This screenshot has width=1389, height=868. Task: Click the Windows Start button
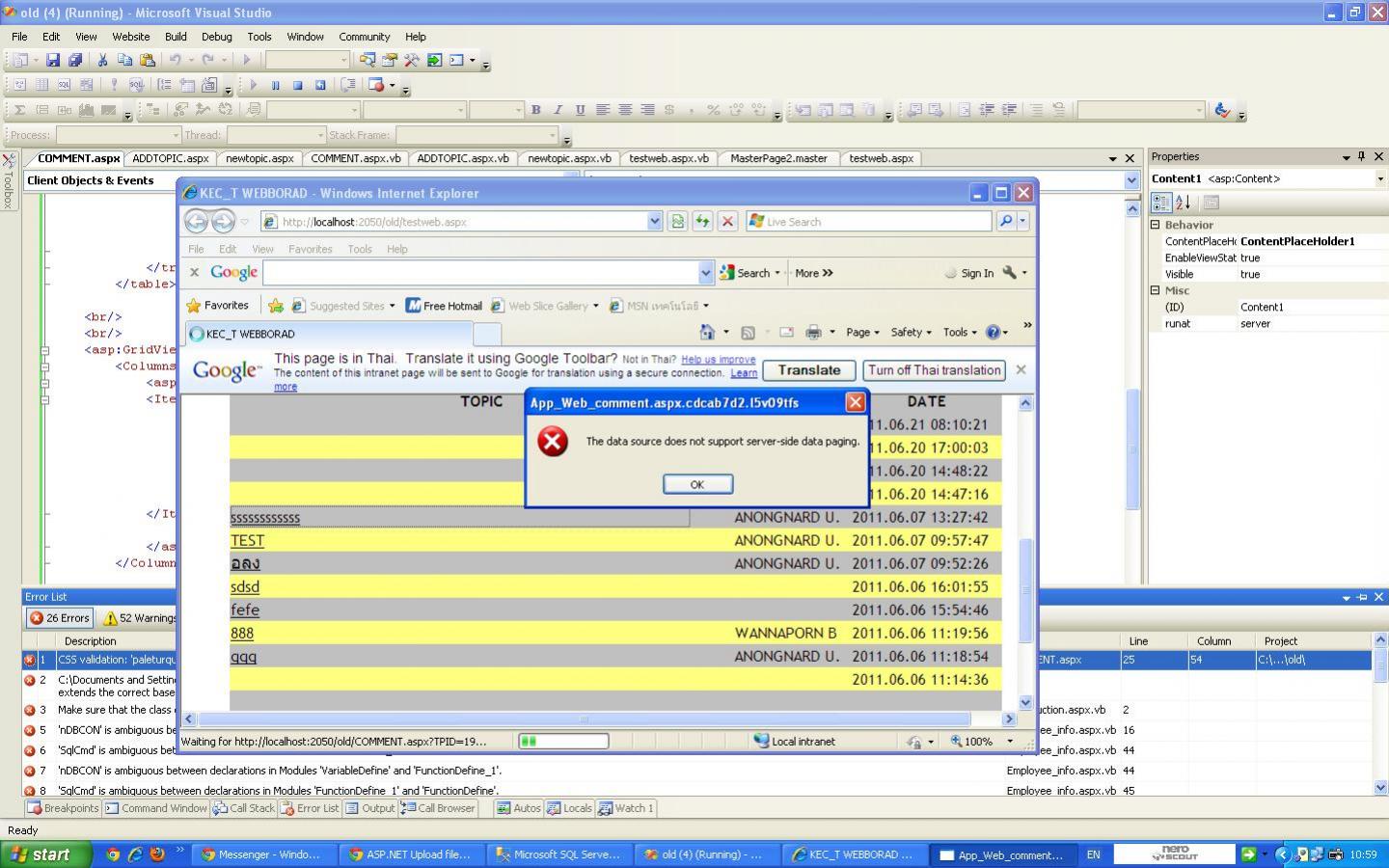coord(46,854)
